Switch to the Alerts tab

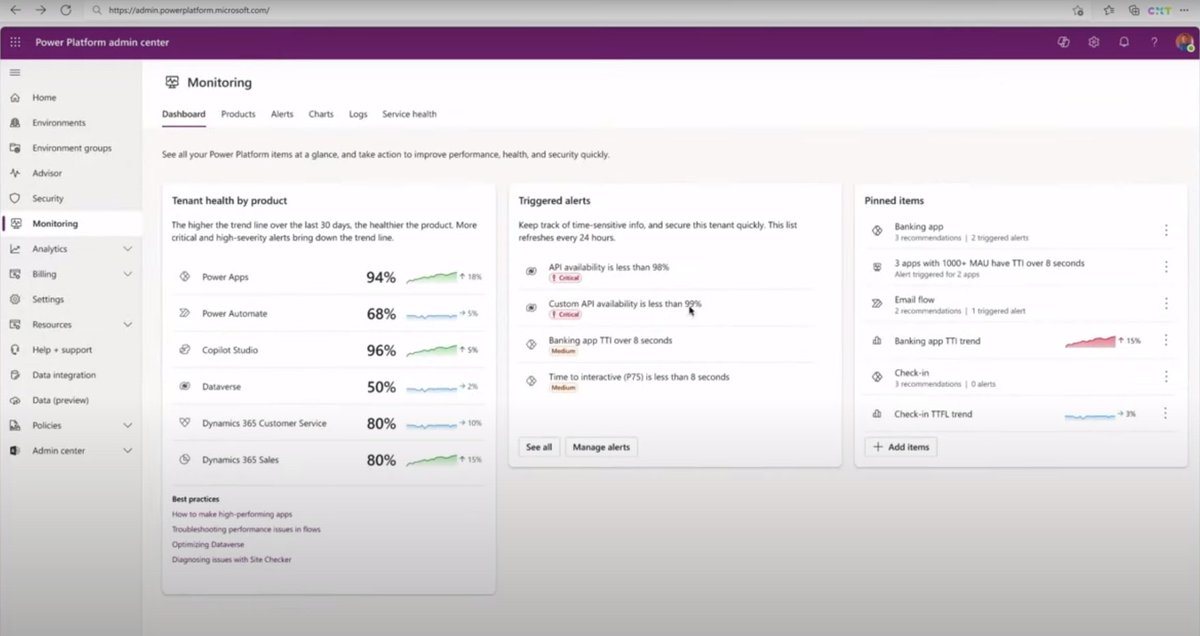point(282,114)
